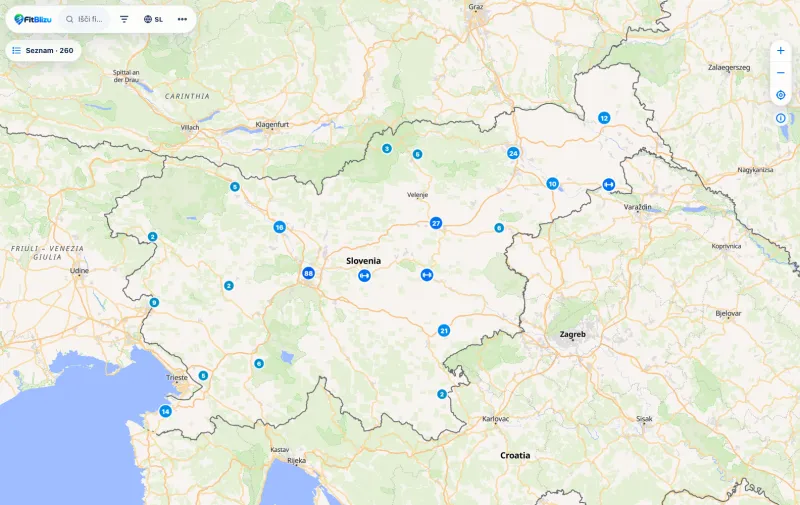Click the Klagenfurt city label
Image resolution: width=800 pixels, height=505 pixels.
click(272, 124)
